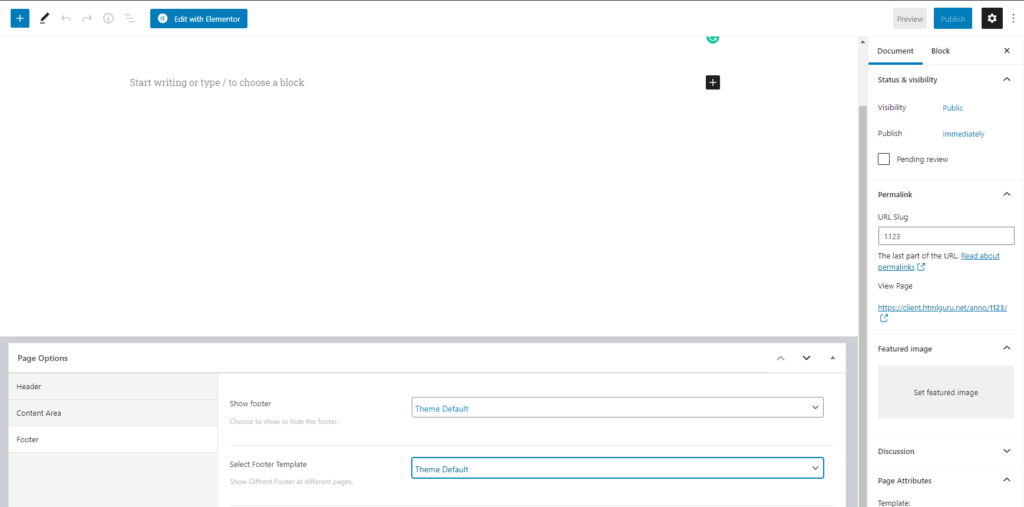Click Set featured image area
The width and height of the screenshot is (1024, 507).
coord(946,392)
